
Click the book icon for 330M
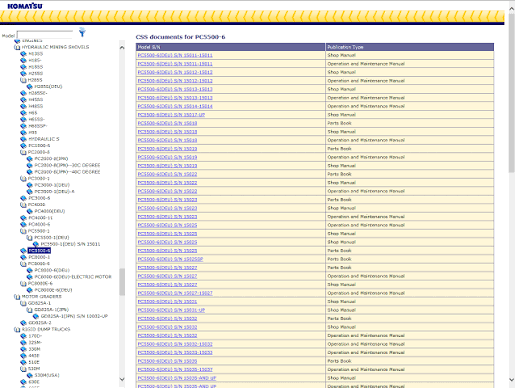(23, 349)
